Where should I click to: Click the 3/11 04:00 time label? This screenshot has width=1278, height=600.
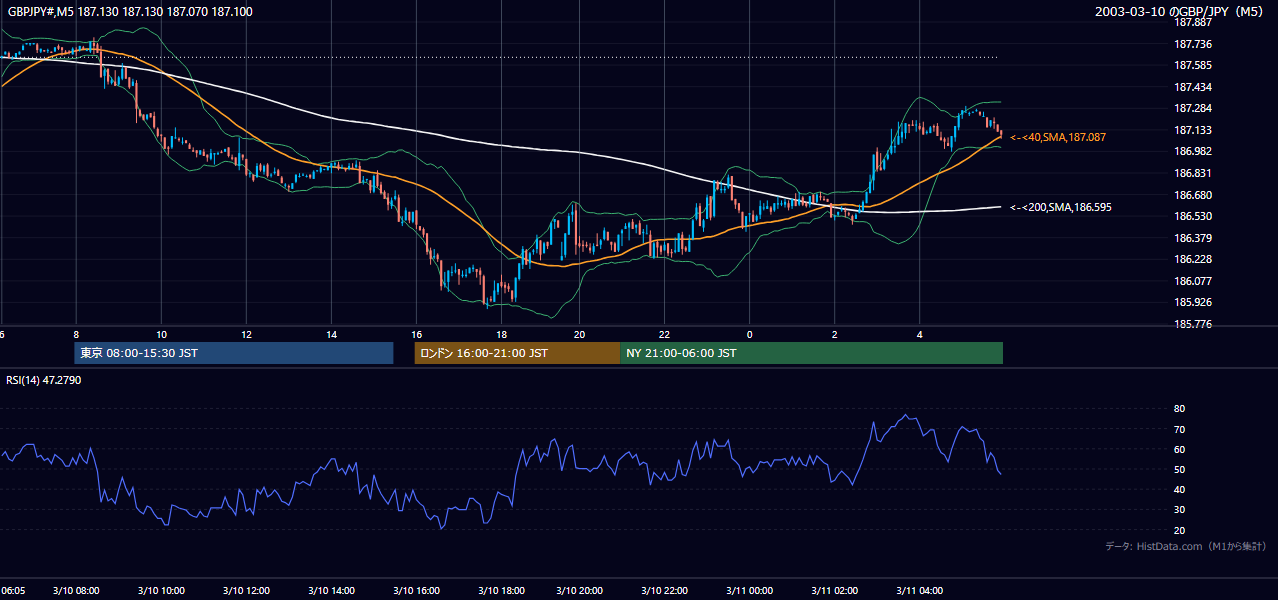click(x=920, y=591)
